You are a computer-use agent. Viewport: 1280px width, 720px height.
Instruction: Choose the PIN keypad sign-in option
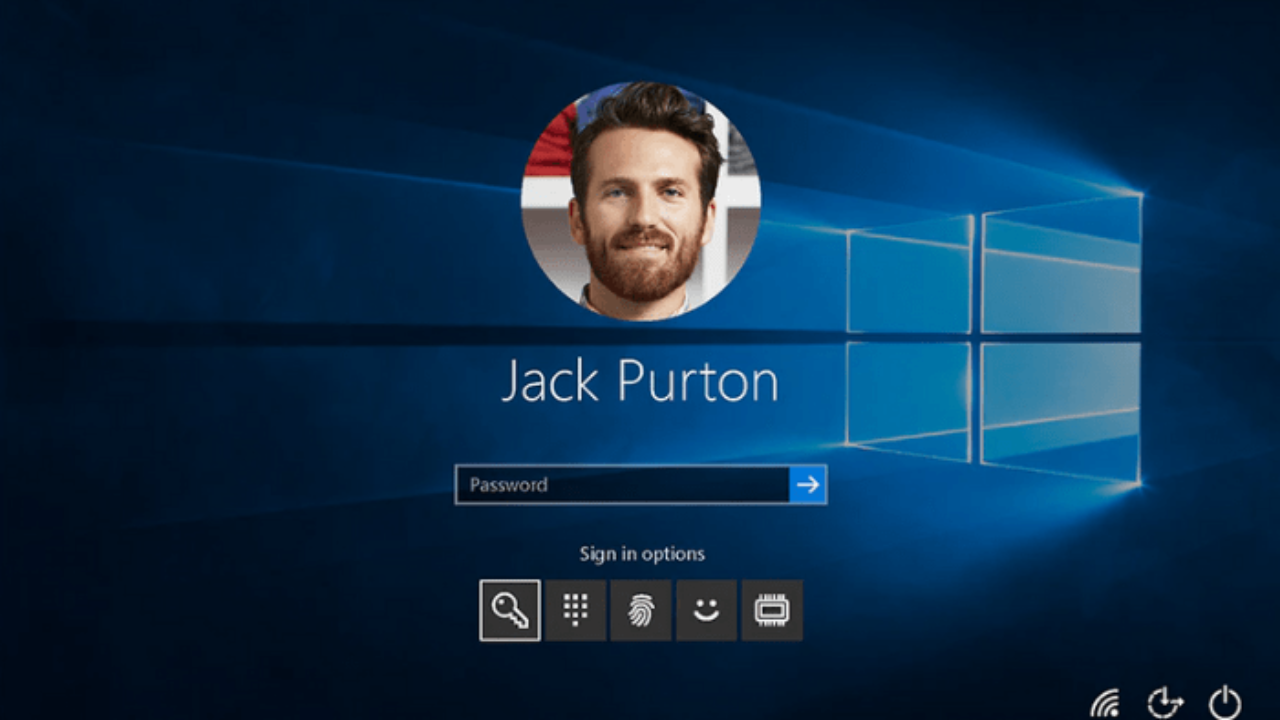click(x=575, y=610)
